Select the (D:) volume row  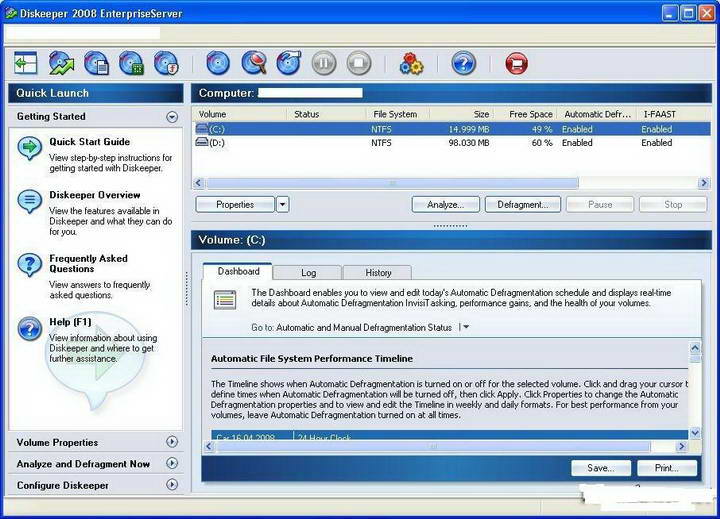coord(451,143)
